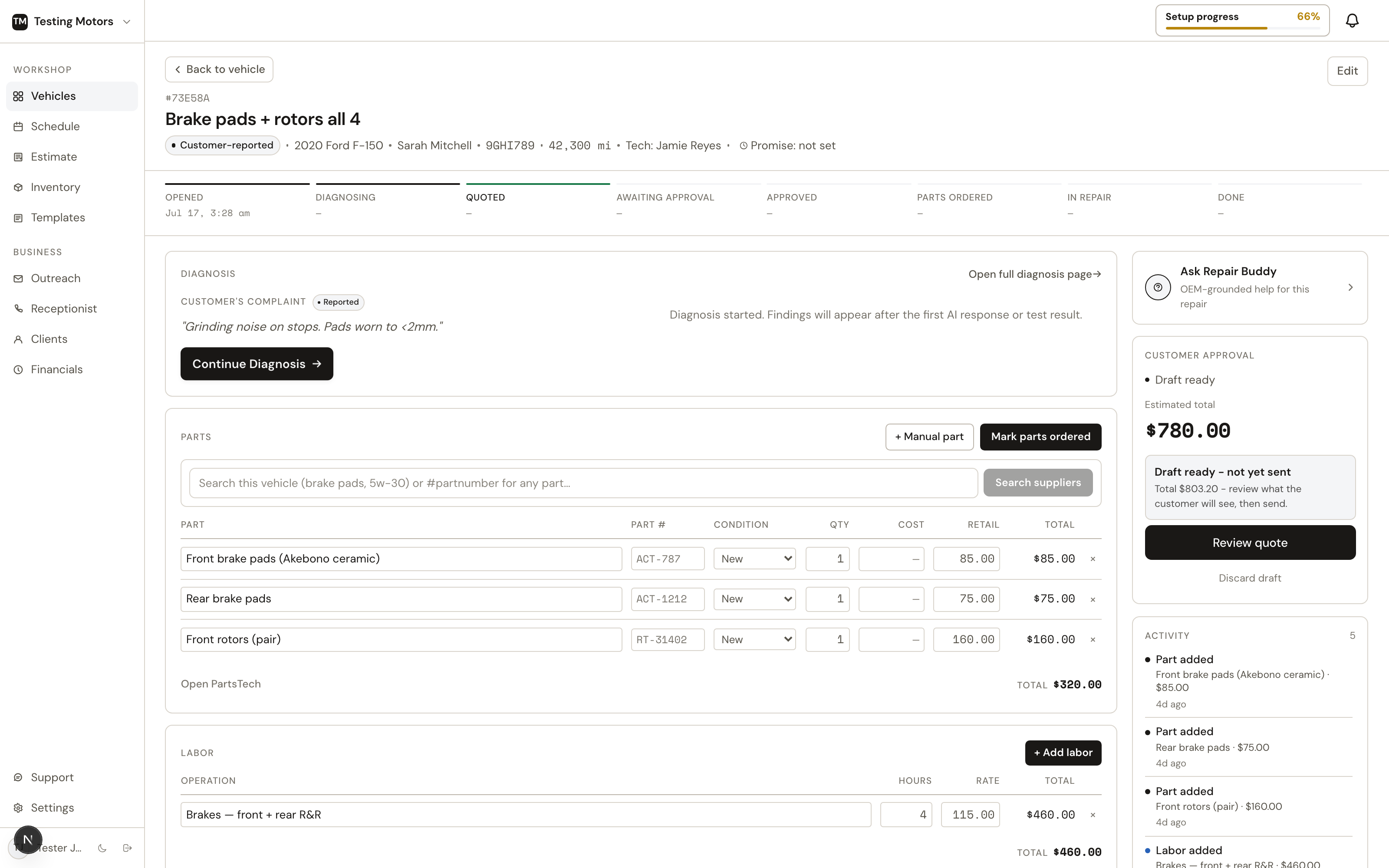Viewport: 1389px width, 868px height.
Task: Click Search suppliers button
Action: point(1038,483)
